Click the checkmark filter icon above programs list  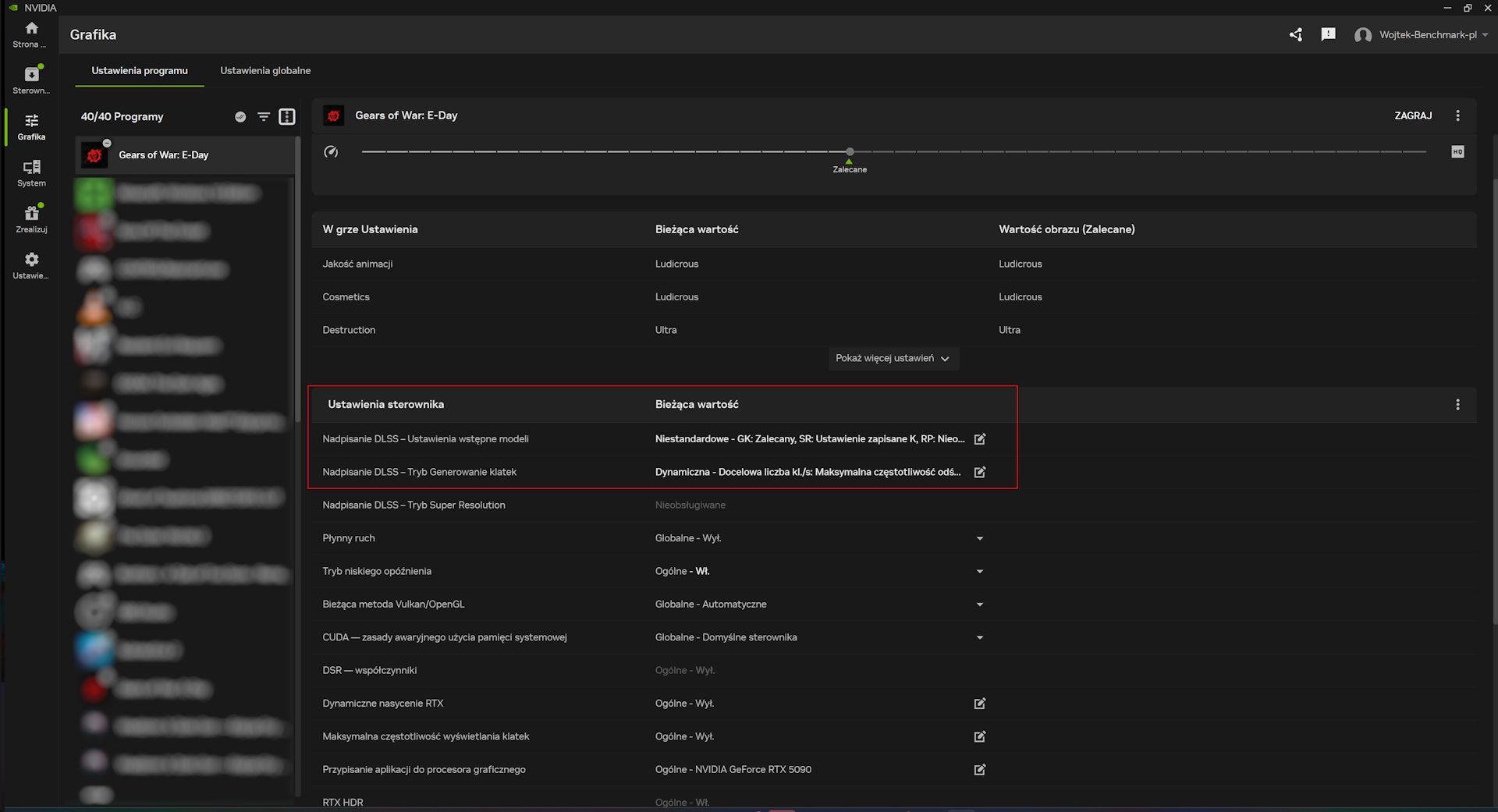click(240, 117)
